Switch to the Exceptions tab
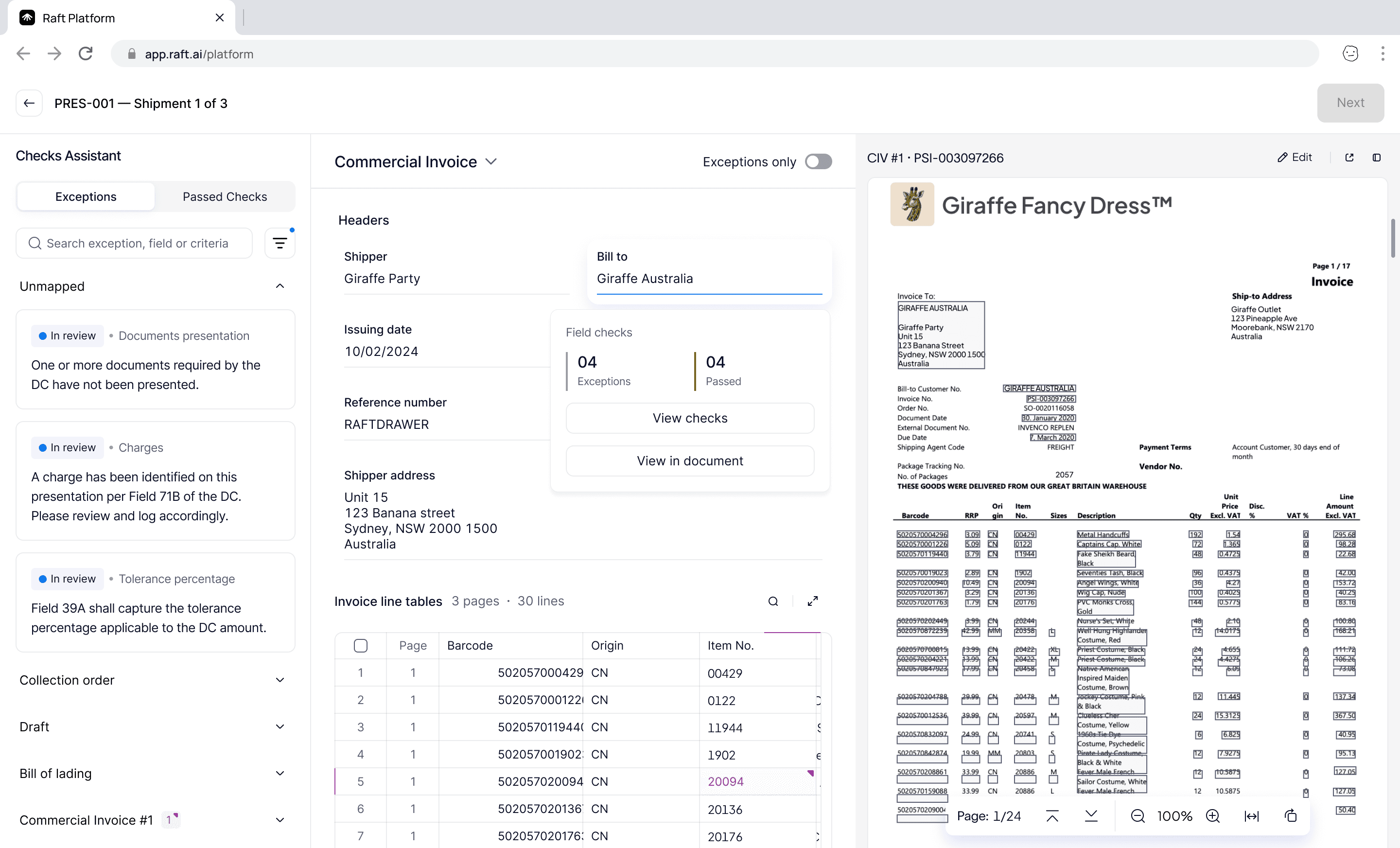 86,196
